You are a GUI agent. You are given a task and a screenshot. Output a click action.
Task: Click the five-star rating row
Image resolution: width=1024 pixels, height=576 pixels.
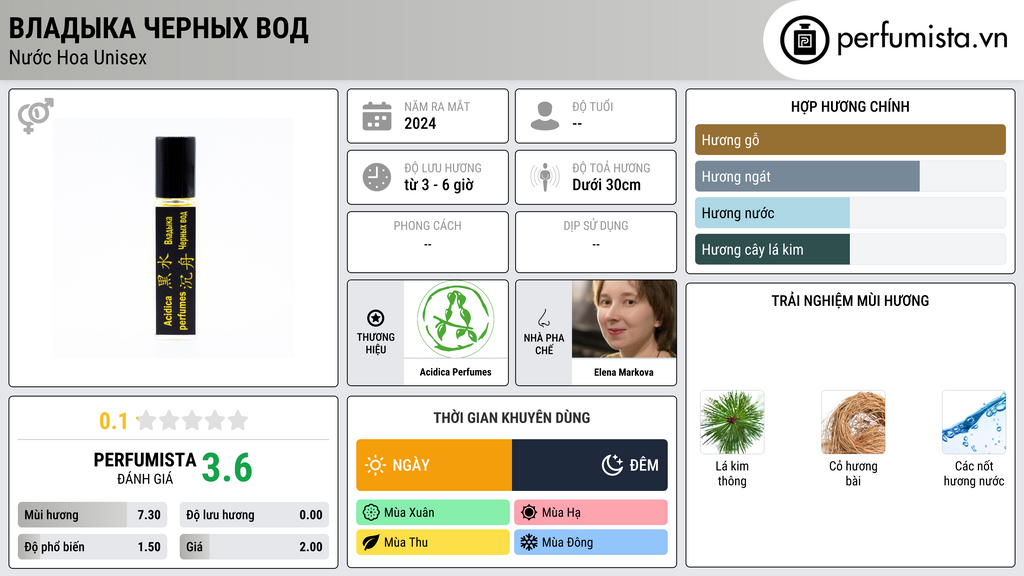coord(192,420)
